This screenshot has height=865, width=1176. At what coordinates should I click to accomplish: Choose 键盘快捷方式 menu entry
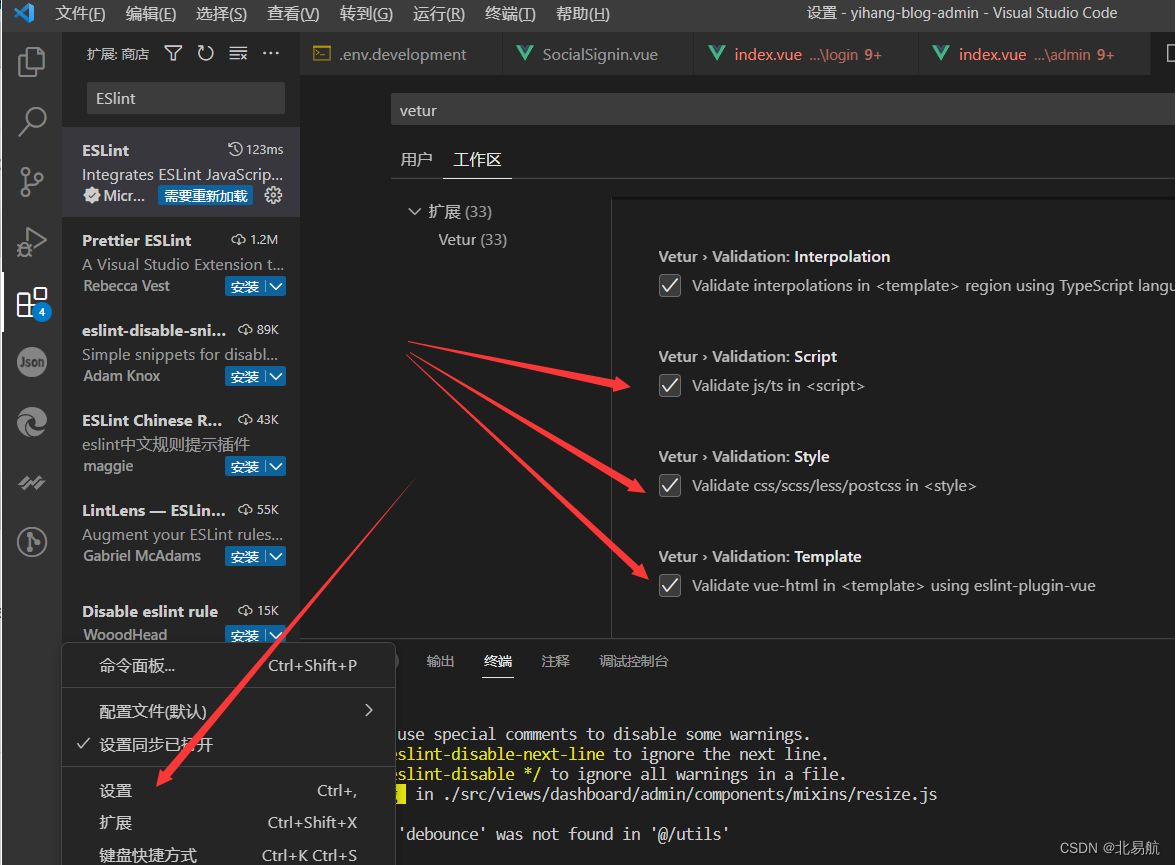pyautogui.click(x=229, y=854)
